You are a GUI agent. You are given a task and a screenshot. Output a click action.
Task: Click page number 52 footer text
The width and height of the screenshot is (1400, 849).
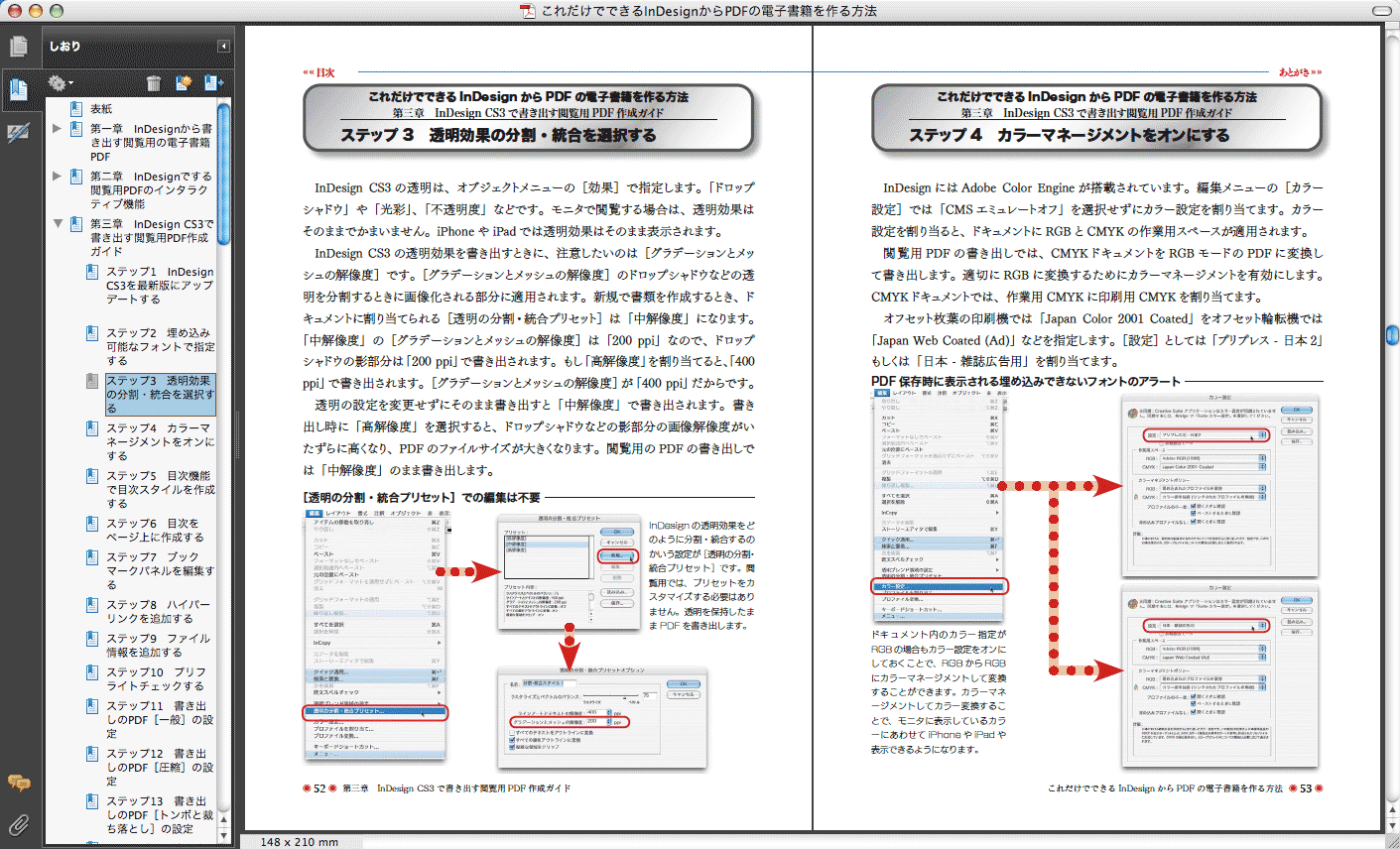coord(319,788)
